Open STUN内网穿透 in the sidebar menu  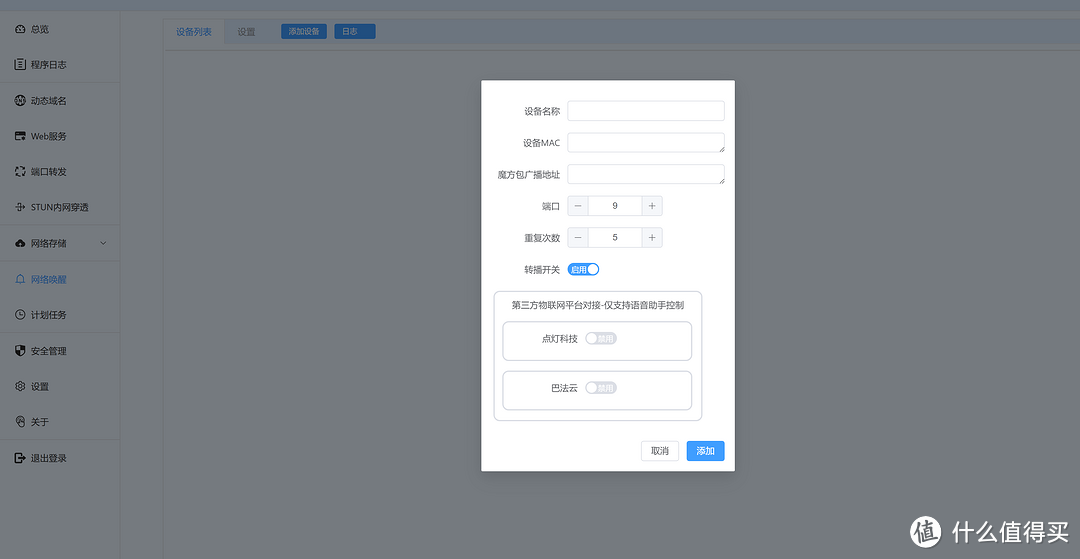pos(59,207)
